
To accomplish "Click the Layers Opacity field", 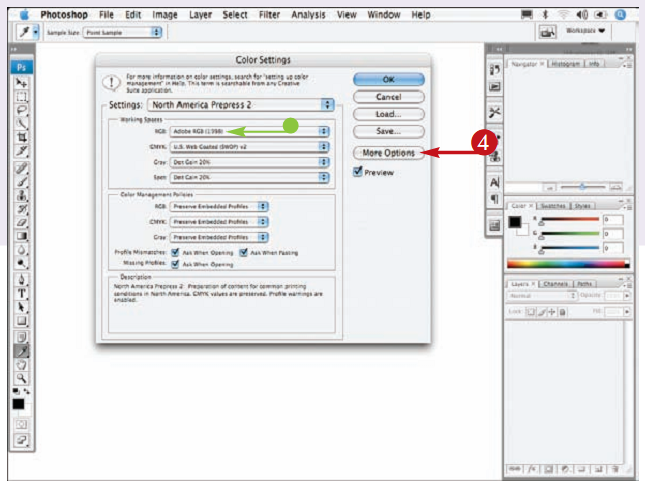I will [613, 296].
